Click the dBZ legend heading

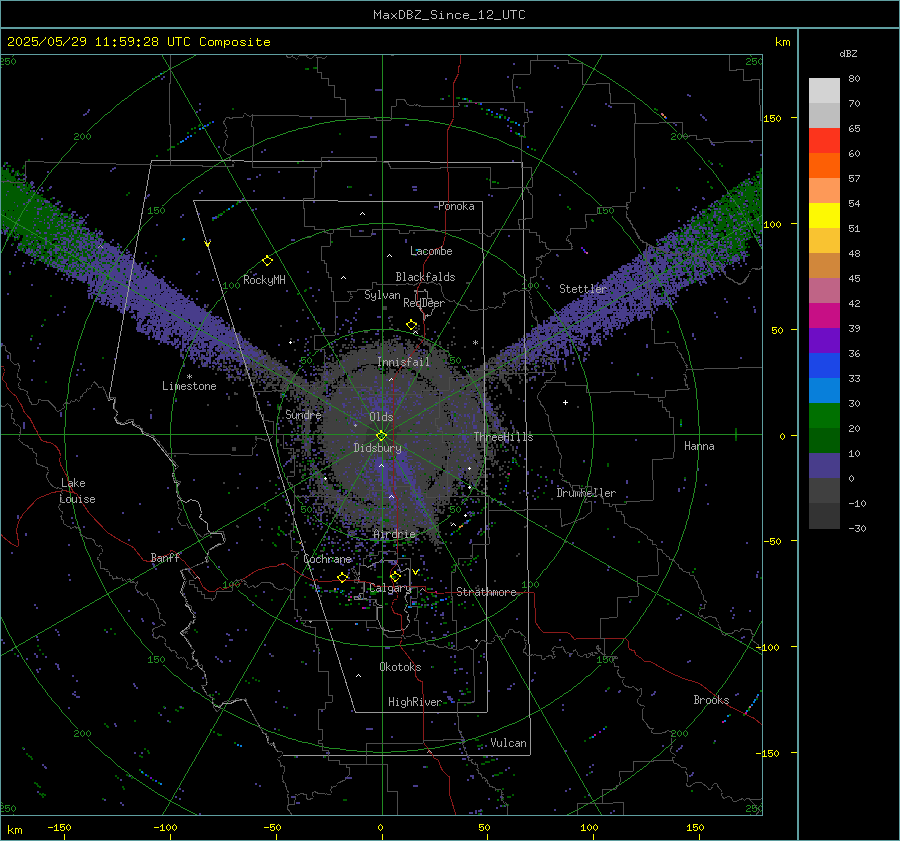coord(848,53)
